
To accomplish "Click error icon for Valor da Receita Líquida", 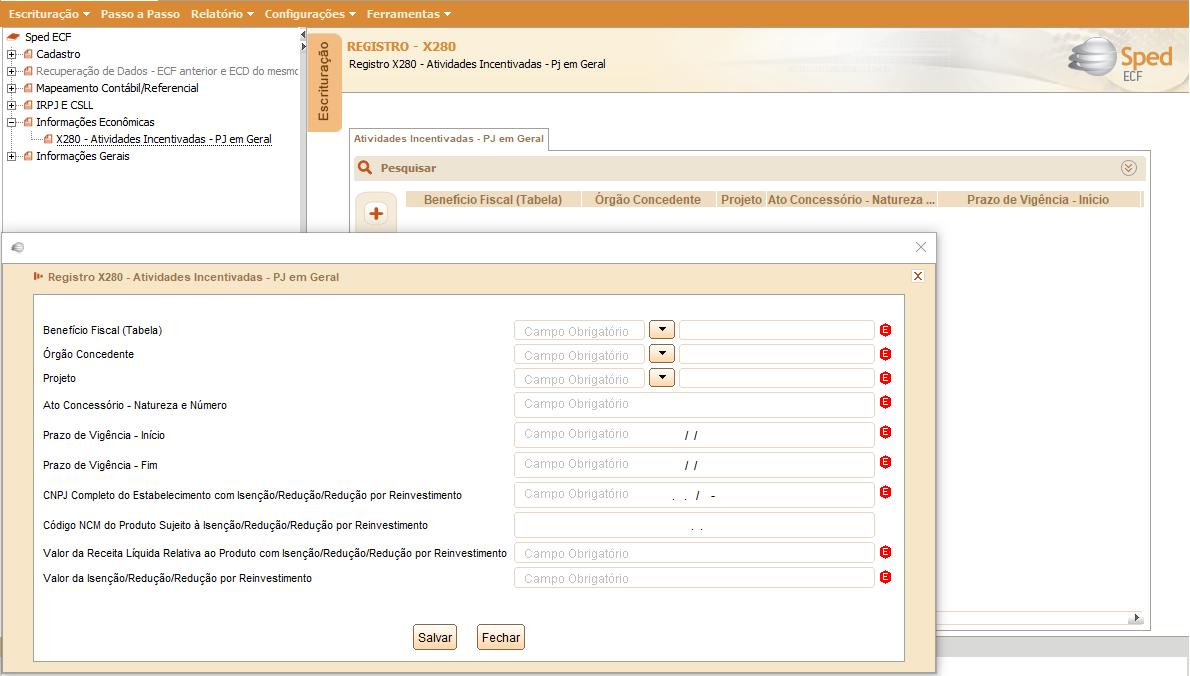I will pyautogui.click(x=885, y=552).
